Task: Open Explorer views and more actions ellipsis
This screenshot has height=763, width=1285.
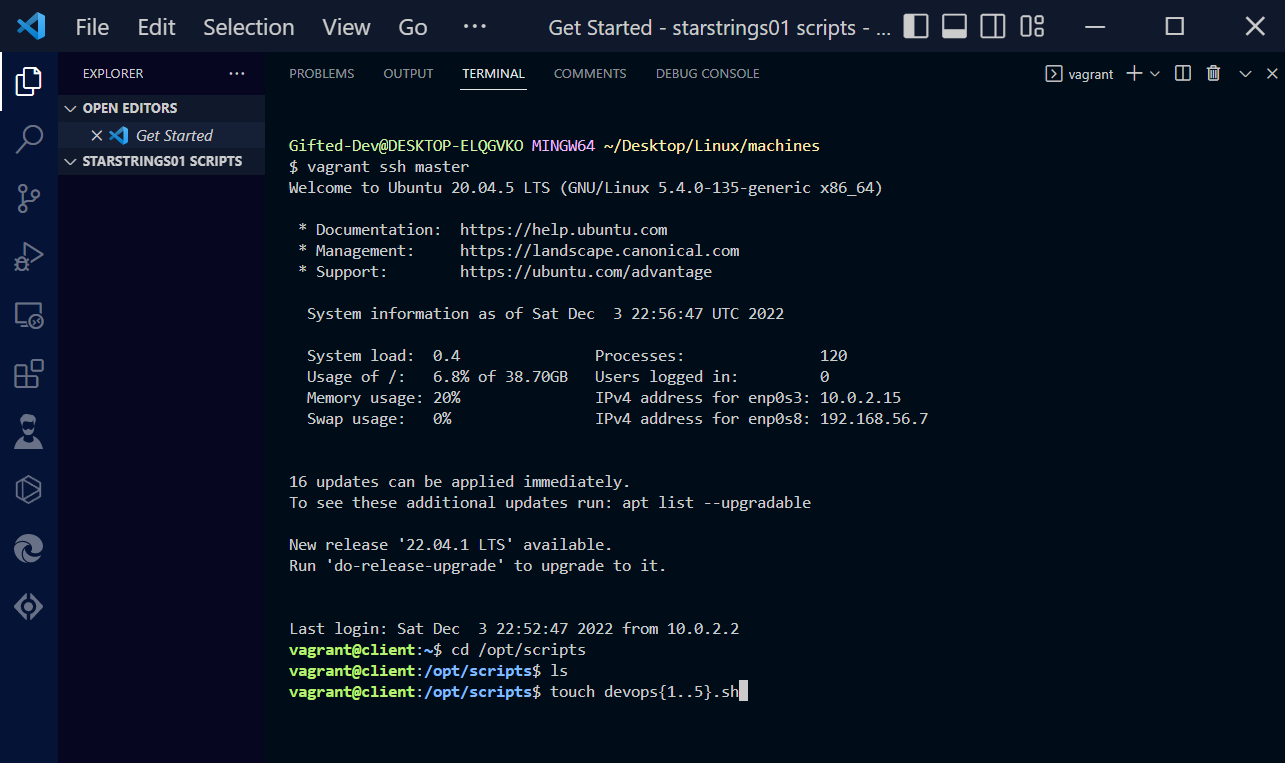Action: 236,73
